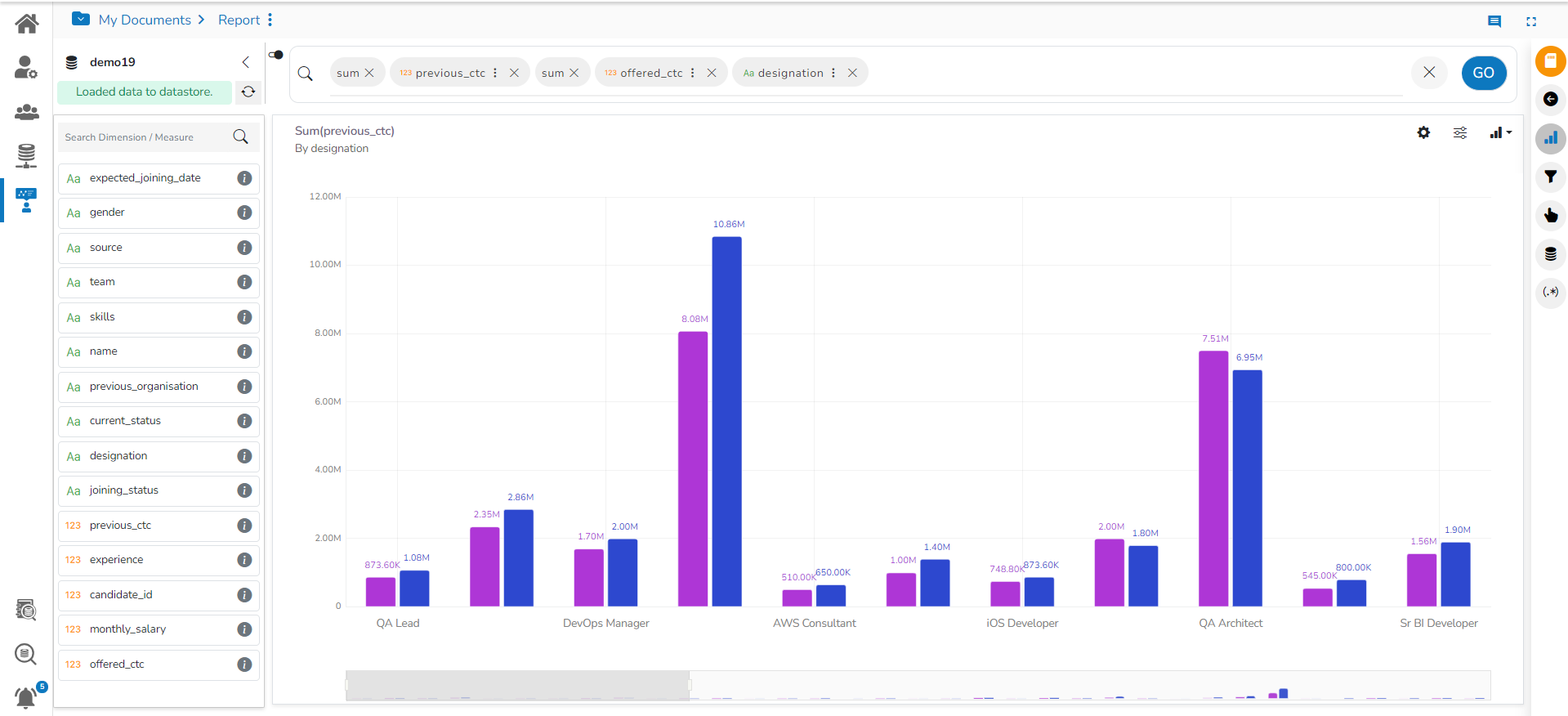
Task: Click the GO button
Action: point(1484,73)
